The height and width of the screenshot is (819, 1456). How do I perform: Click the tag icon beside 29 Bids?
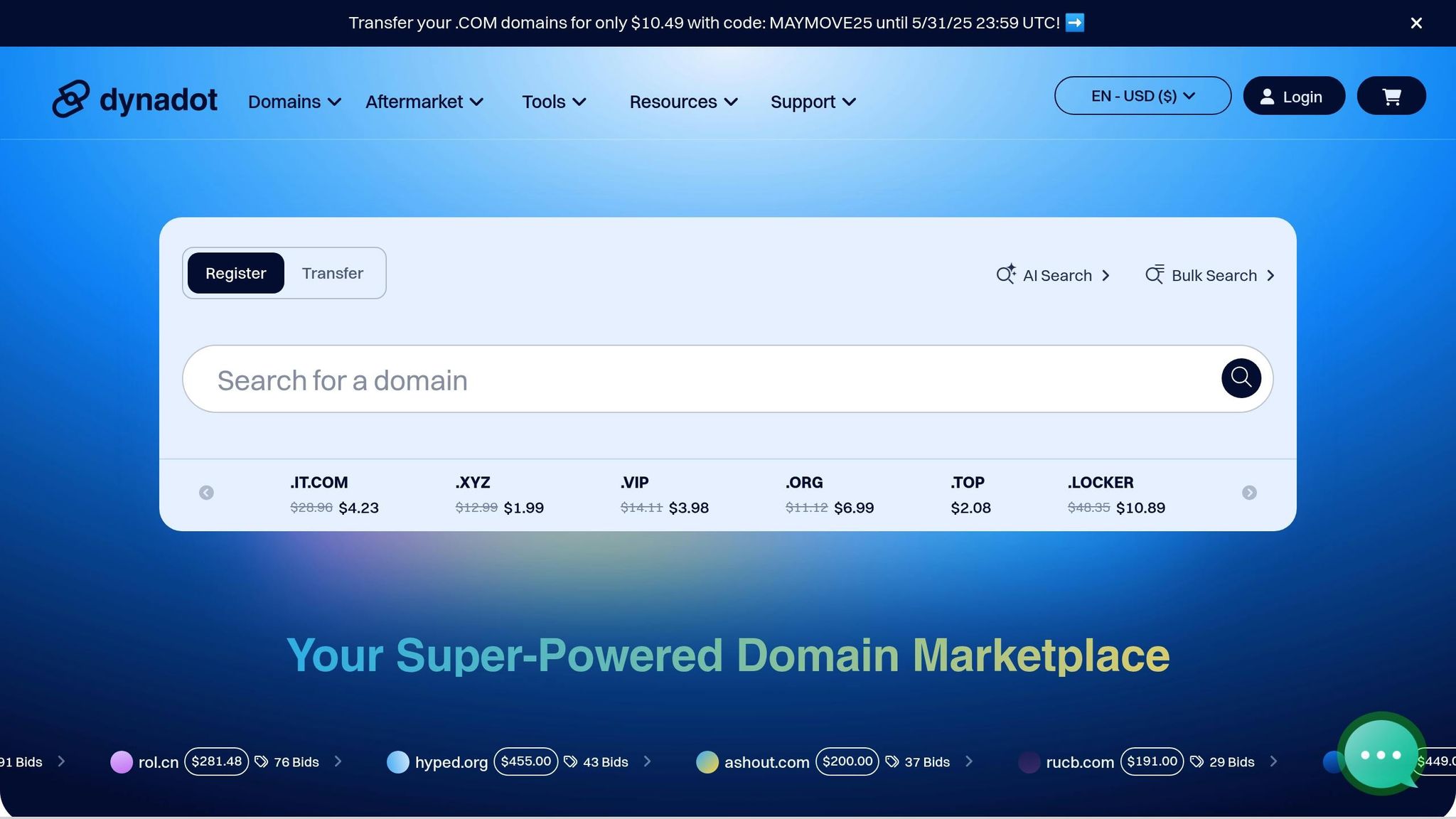point(1197,762)
